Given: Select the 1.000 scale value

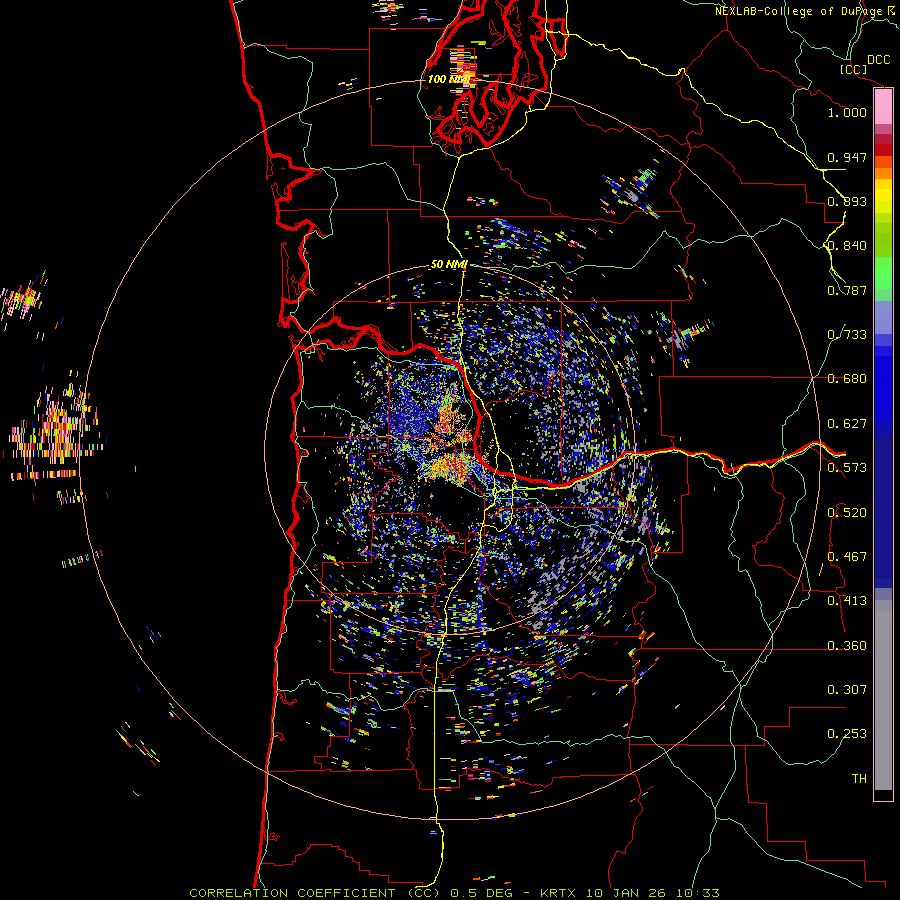Looking at the screenshot, I should click(x=847, y=112).
